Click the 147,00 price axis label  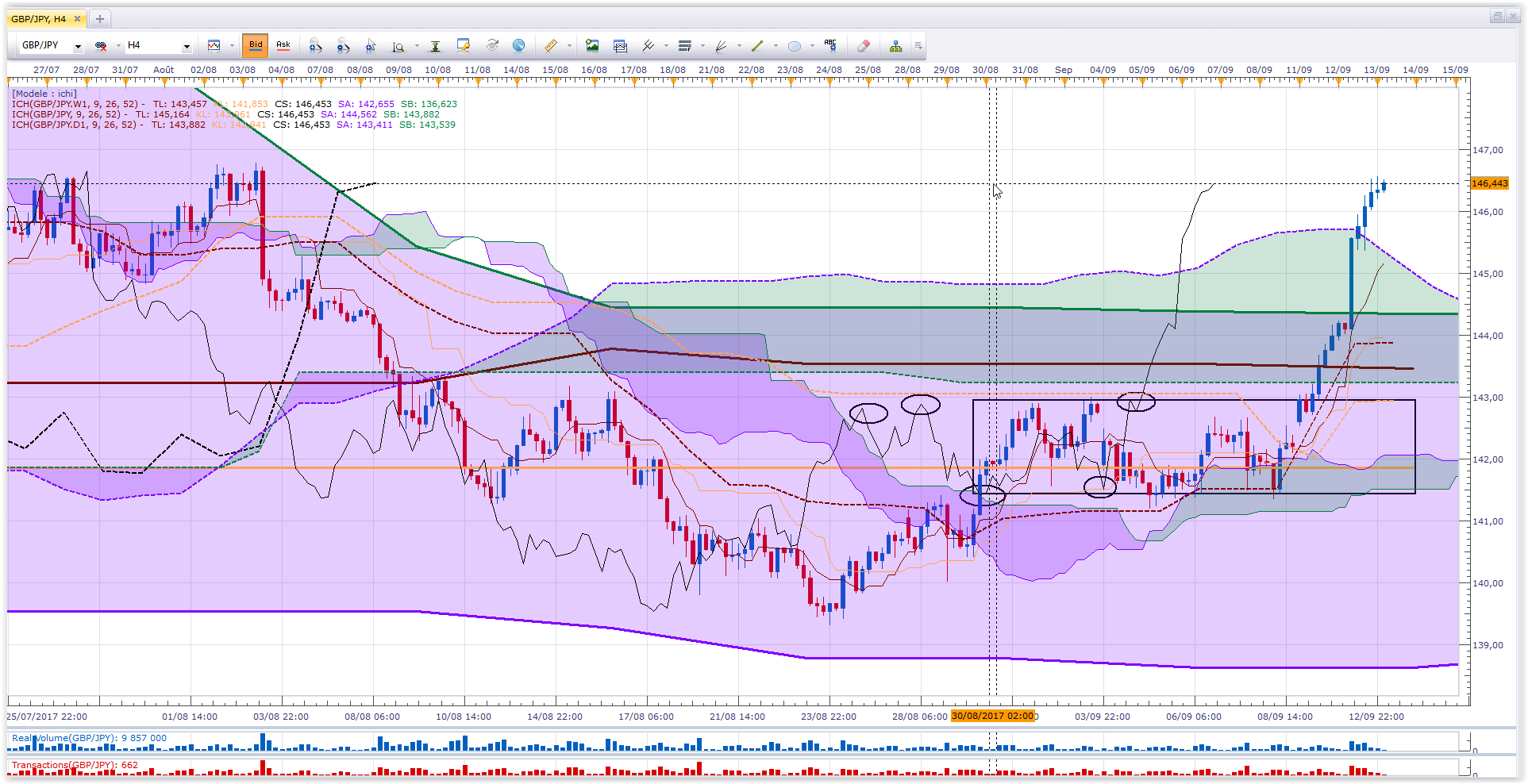(1488, 150)
